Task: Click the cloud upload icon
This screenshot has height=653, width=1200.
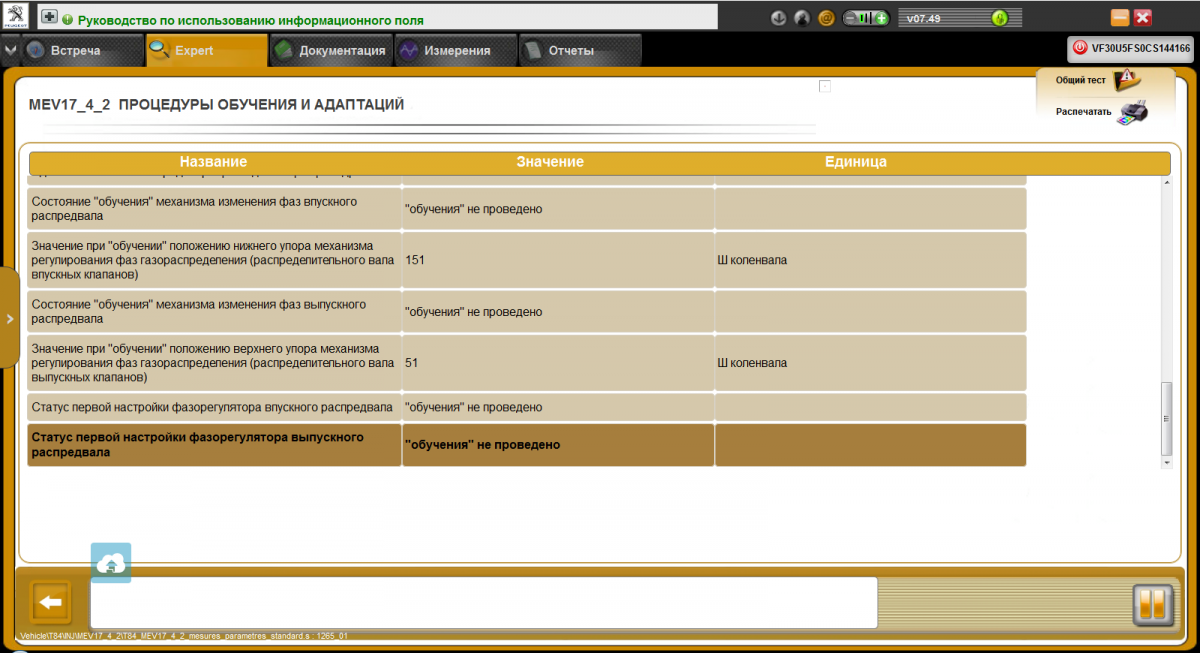Action: click(x=111, y=564)
